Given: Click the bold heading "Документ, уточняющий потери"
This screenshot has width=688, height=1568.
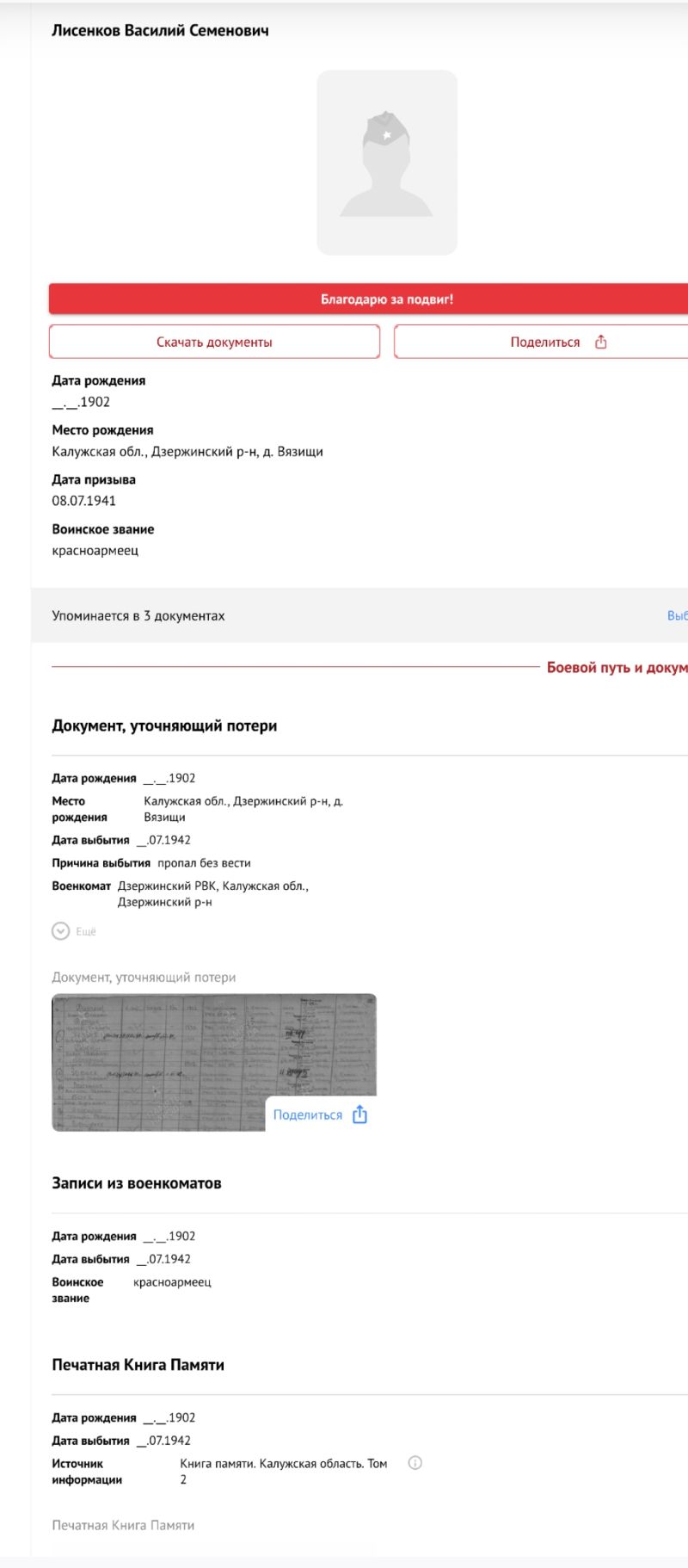Looking at the screenshot, I should tap(164, 725).
